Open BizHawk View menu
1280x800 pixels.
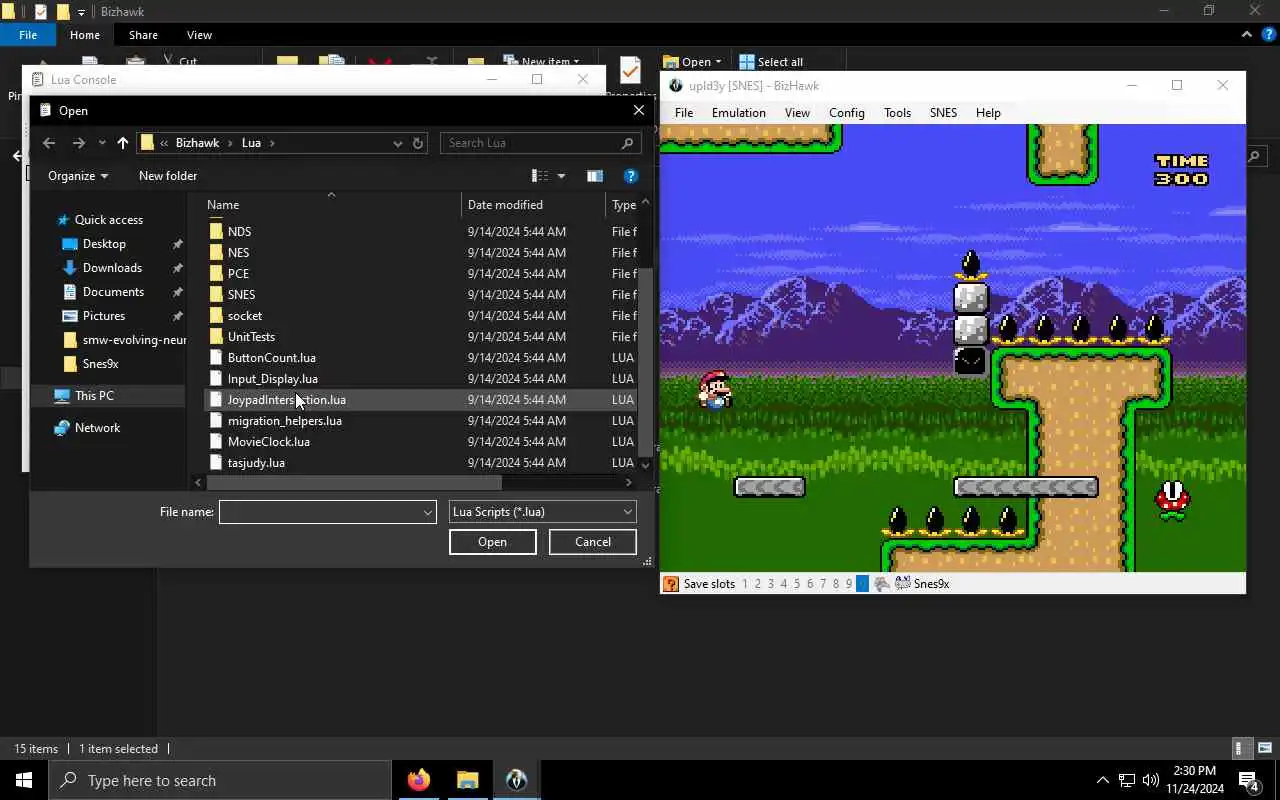click(797, 113)
